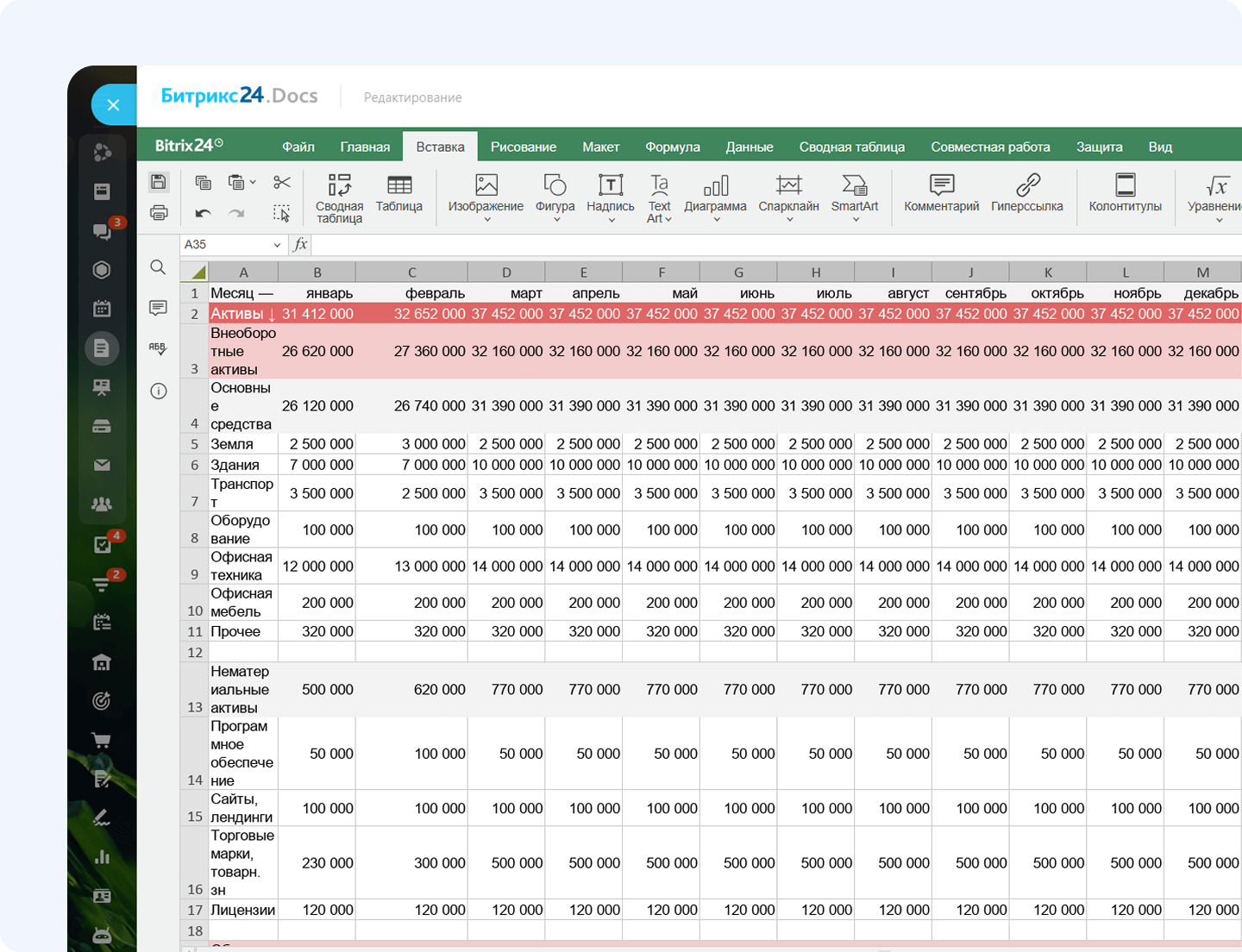Open the search panel magnifier icon

tap(158, 267)
